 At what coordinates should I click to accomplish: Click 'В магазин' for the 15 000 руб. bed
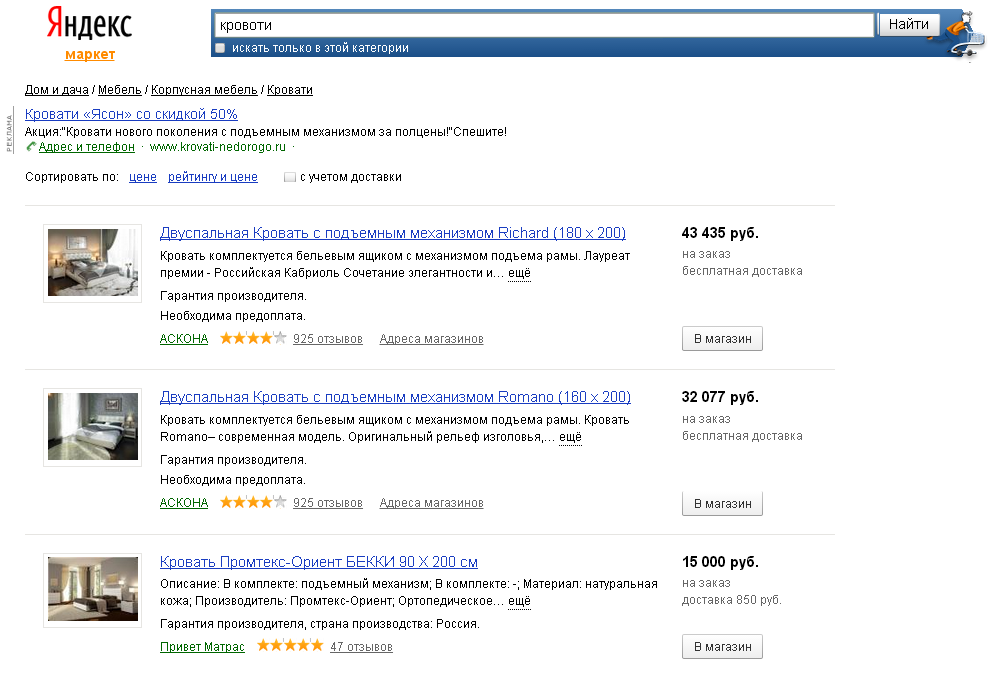coord(722,646)
